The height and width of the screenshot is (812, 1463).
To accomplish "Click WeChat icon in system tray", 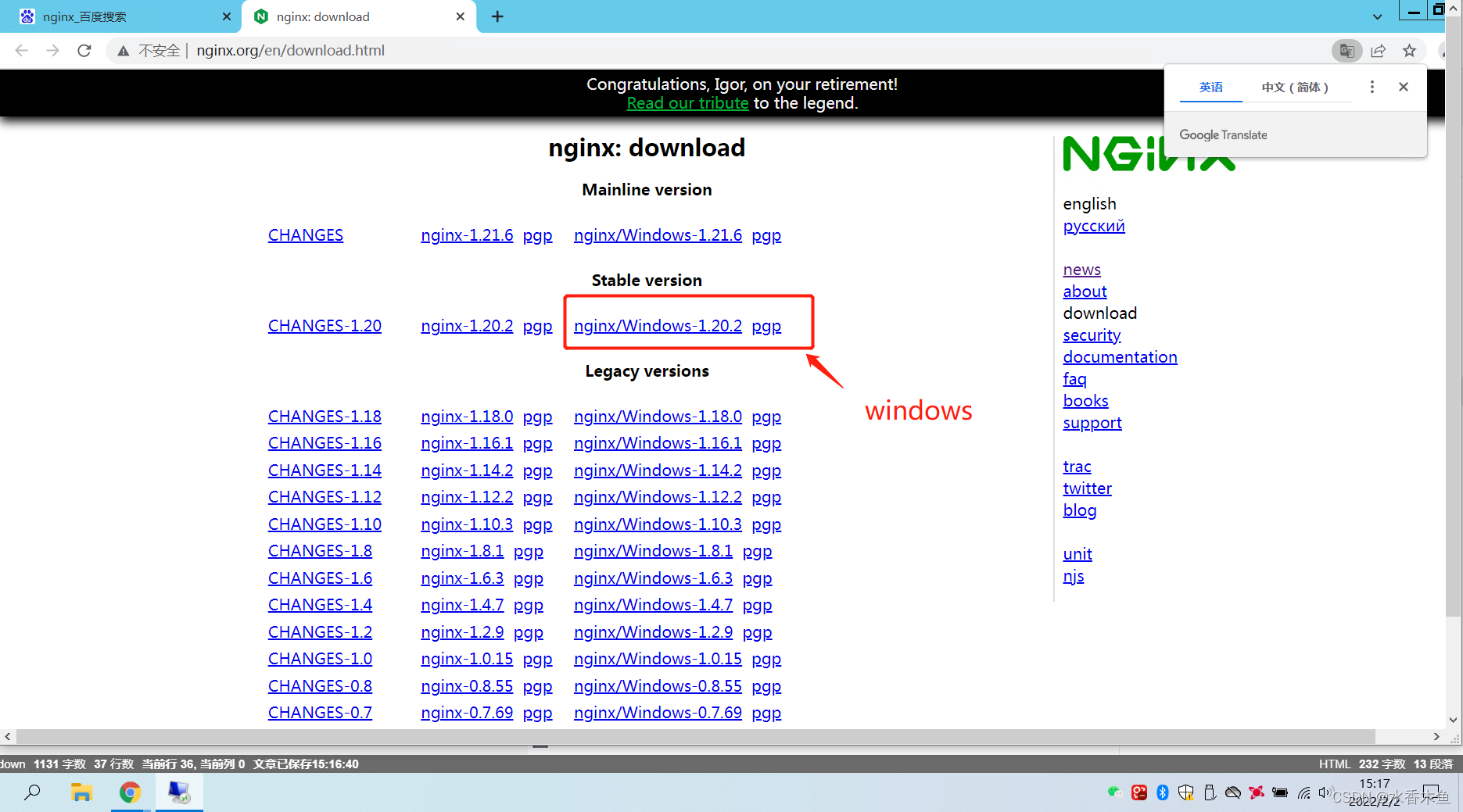I will tap(1115, 792).
